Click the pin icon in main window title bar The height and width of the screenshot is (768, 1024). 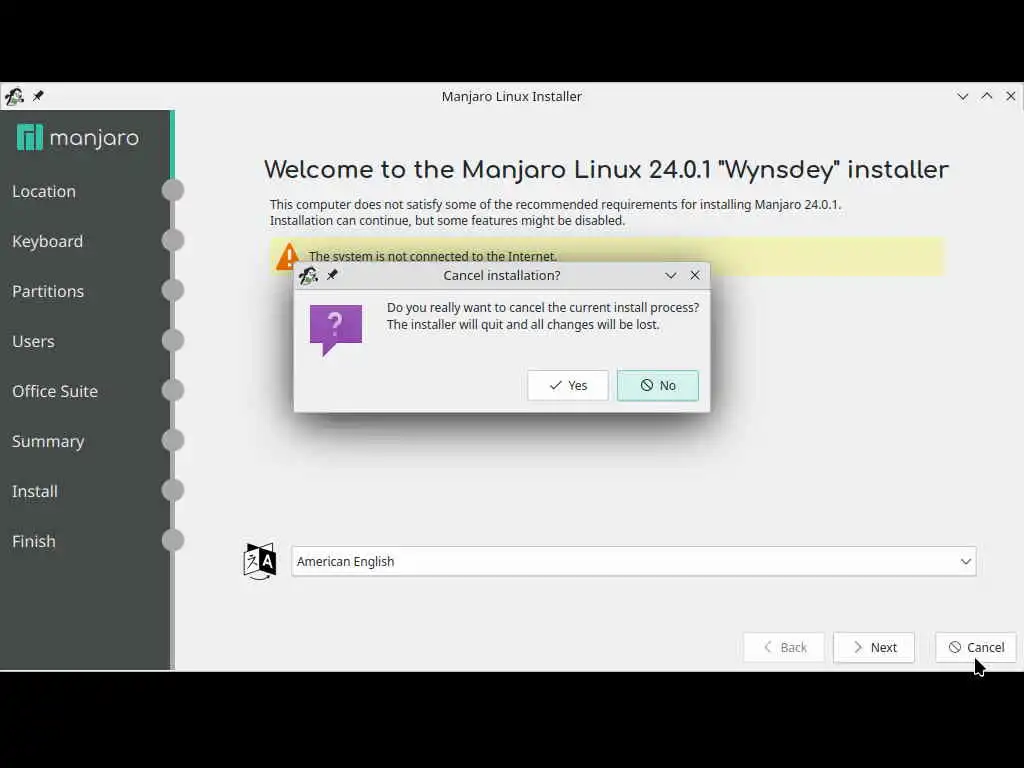click(x=38, y=96)
